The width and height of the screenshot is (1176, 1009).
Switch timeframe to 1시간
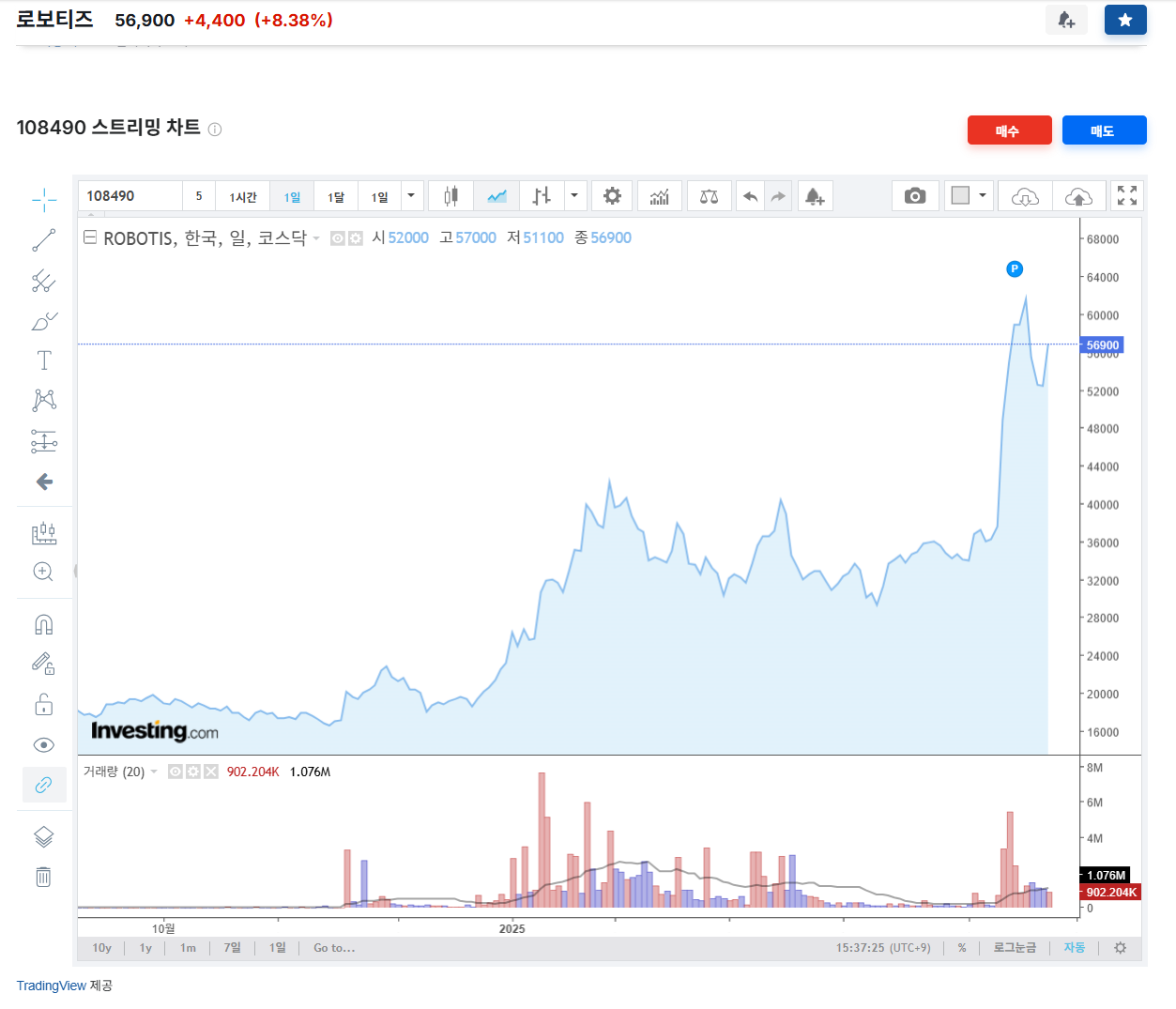point(242,195)
